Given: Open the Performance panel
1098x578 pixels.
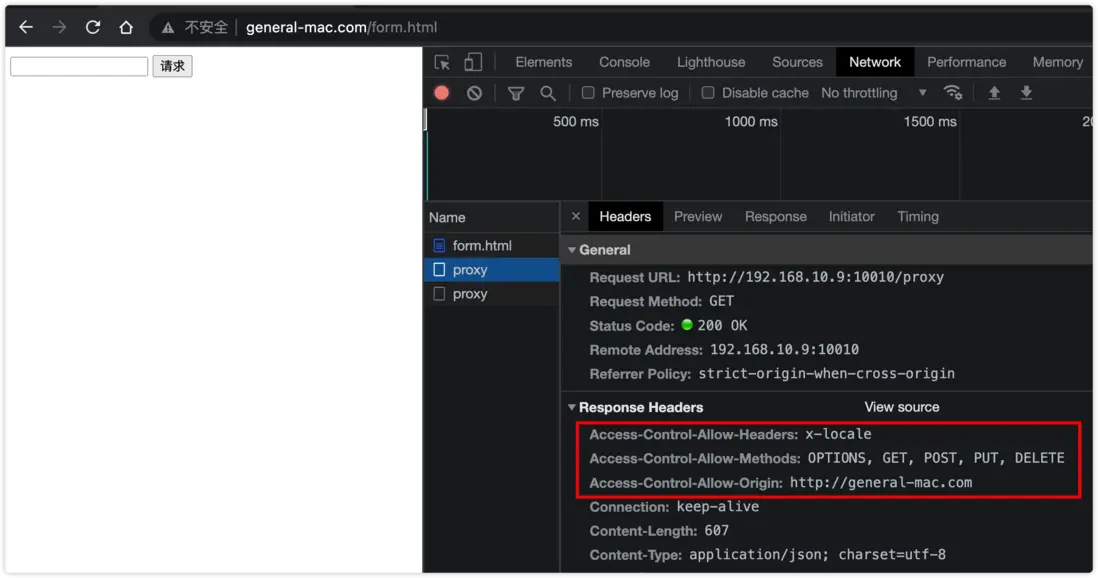Looking at the screenshot, I should pyautogui.click(x=966, y=62).
